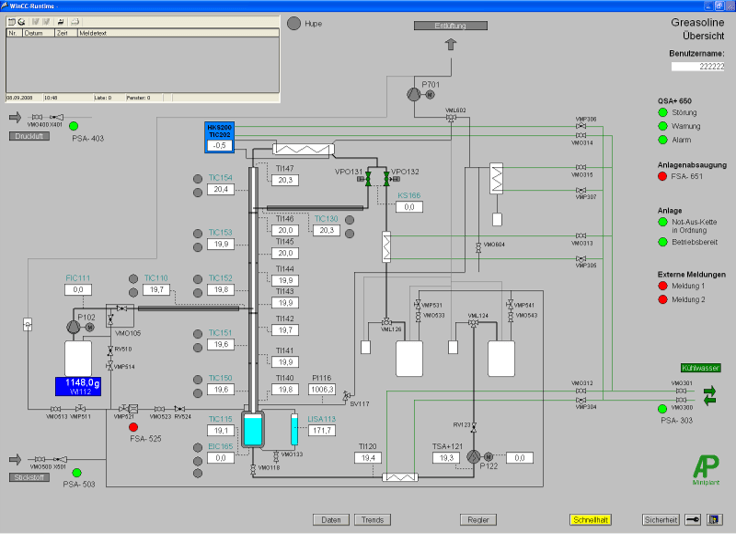Toggle the Hupe horn indicator
The width and height of the screenshot is (736, 534).
[294, 23]
